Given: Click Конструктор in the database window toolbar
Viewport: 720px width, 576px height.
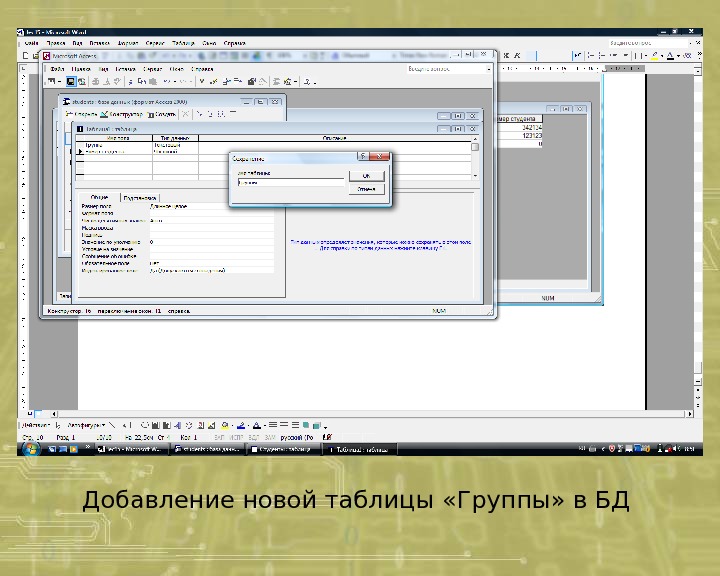Looking at the screenshot, I should click(121, 114).
